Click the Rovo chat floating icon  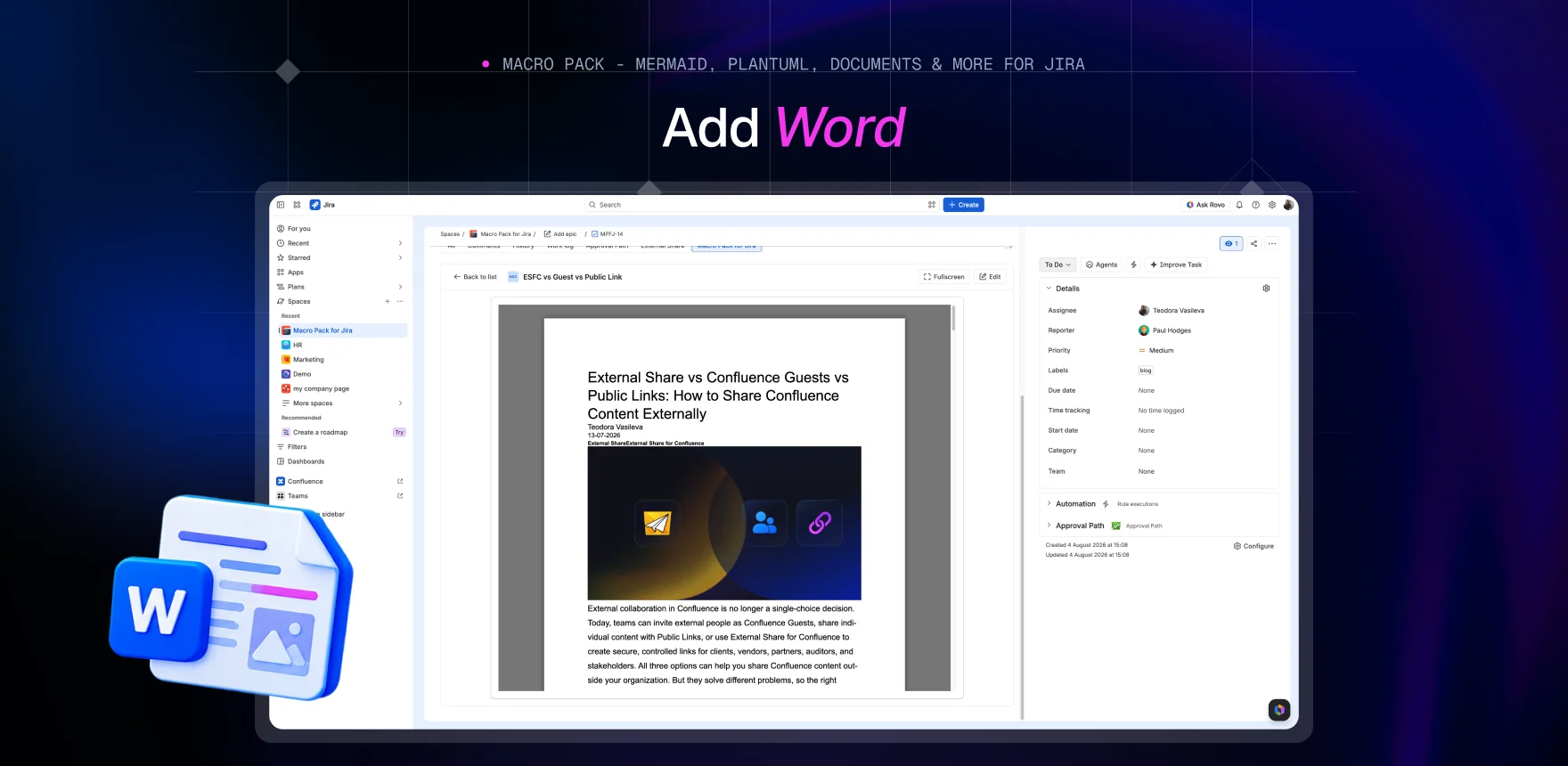[1279, 710]
